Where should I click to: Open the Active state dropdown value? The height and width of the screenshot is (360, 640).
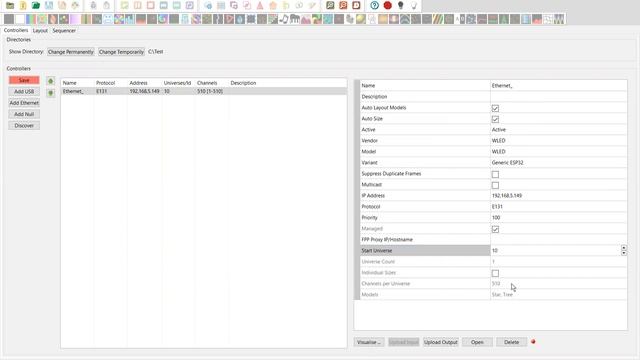click(x=558, y=130)
